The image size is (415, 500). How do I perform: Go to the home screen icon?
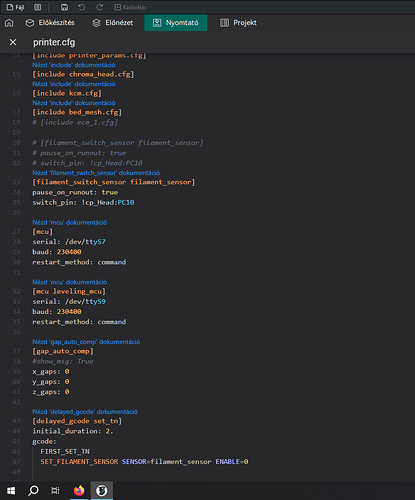[x=9, y=23]
